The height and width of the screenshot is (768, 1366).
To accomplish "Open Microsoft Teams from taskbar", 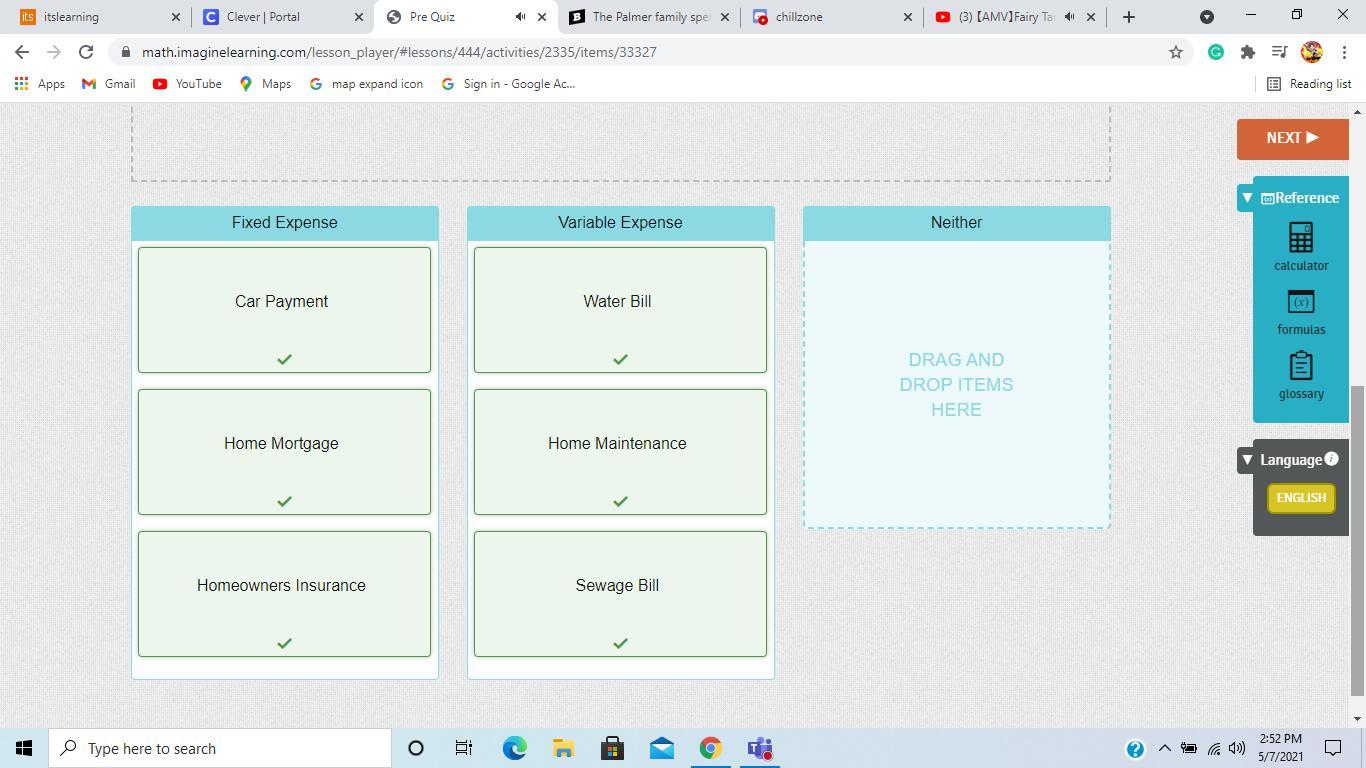I will (x=760, y=748).
